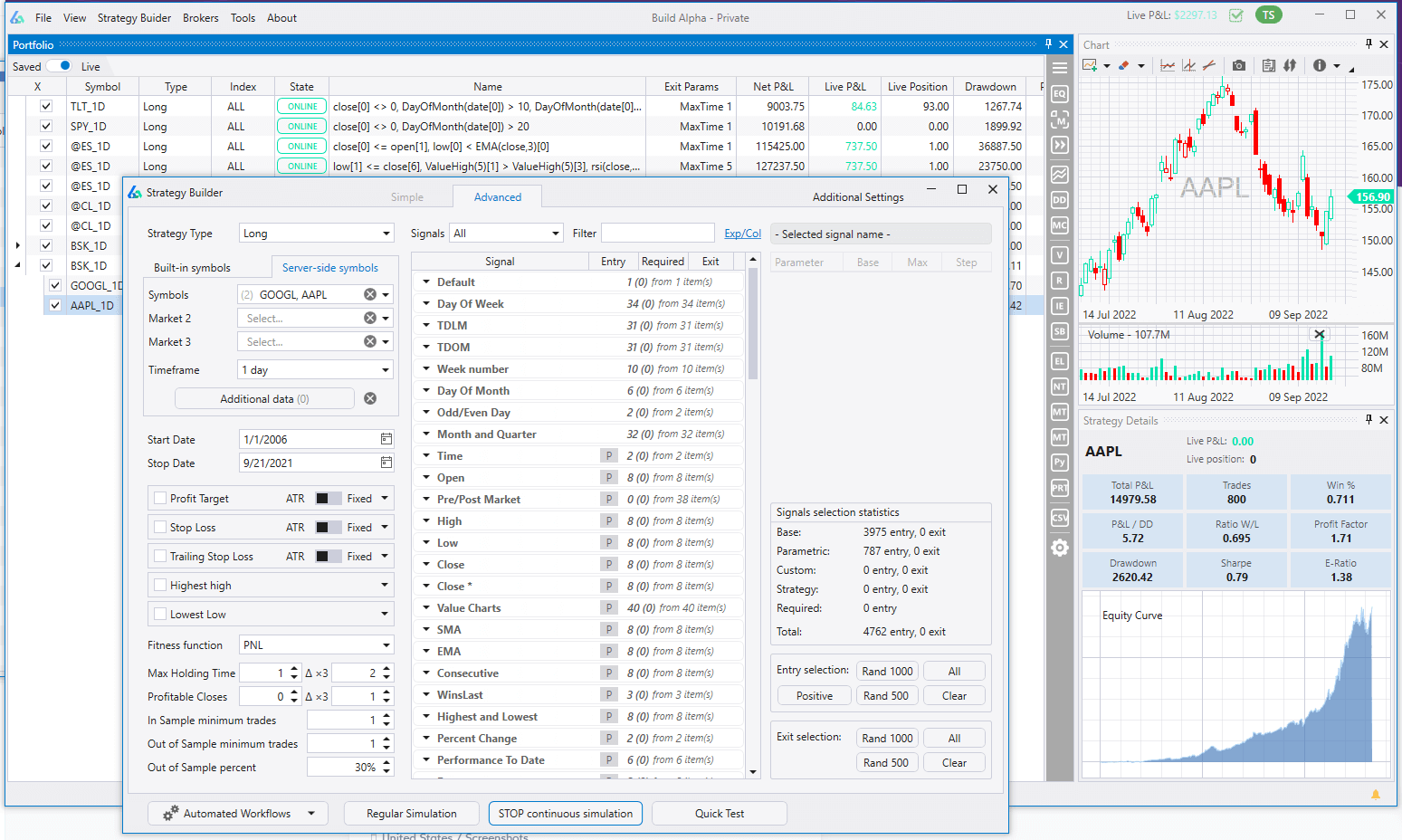Click the EQ equity icon in sidebar
The width and height of the screenshot is (1402, 840).
[x=1059, y=94]
